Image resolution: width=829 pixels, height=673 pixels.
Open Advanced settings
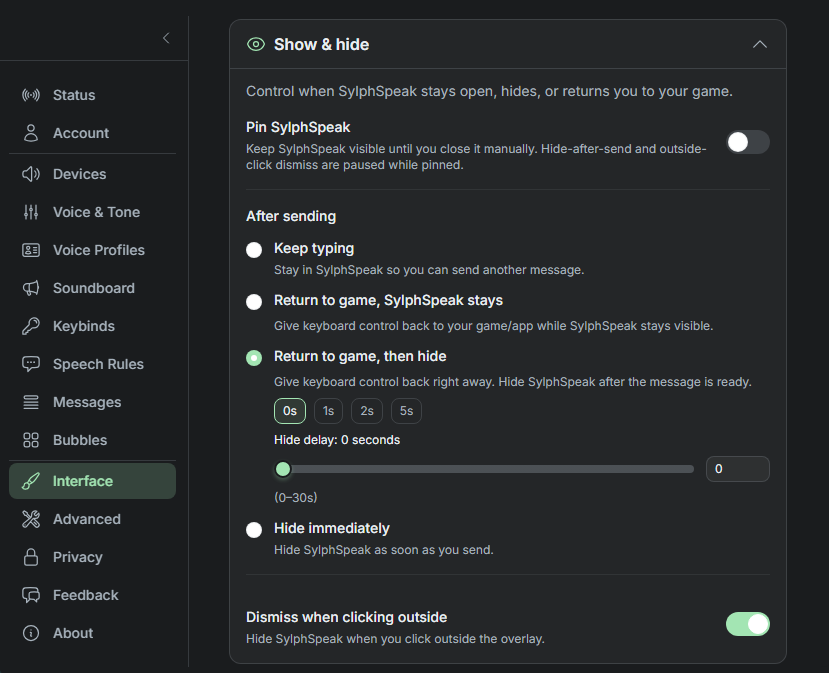coord(93,519)
